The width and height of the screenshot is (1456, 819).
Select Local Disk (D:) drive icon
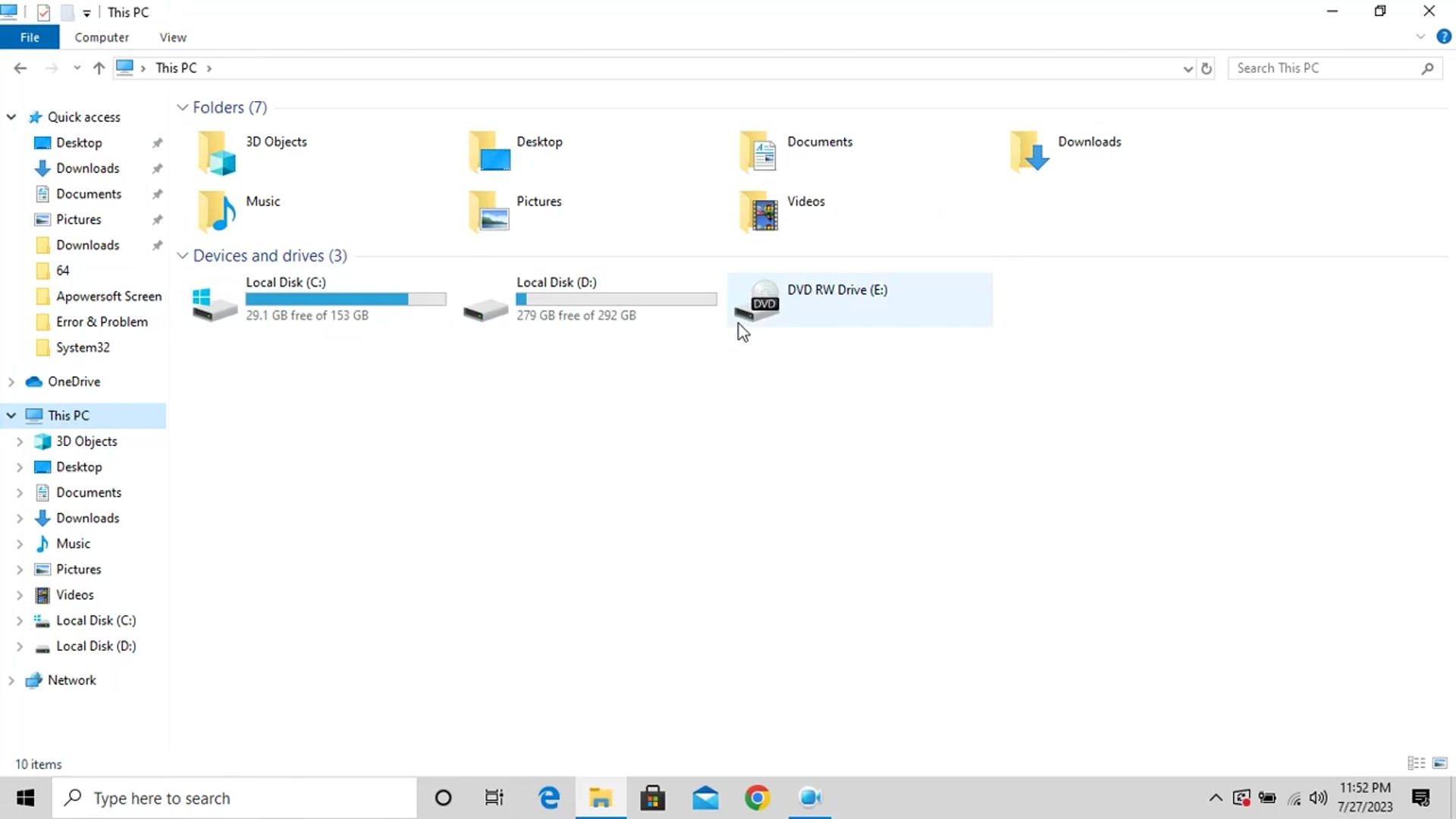485,309
